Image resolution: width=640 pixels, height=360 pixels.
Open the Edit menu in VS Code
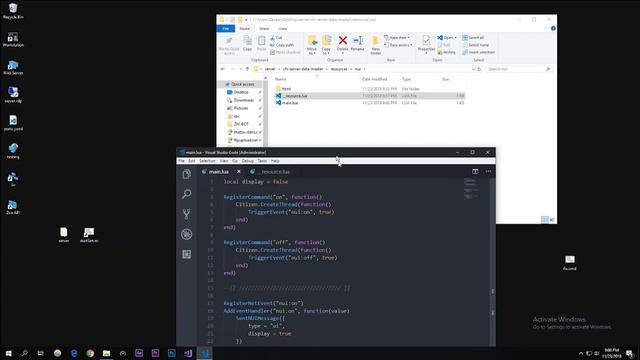click(x=191, y=161)
